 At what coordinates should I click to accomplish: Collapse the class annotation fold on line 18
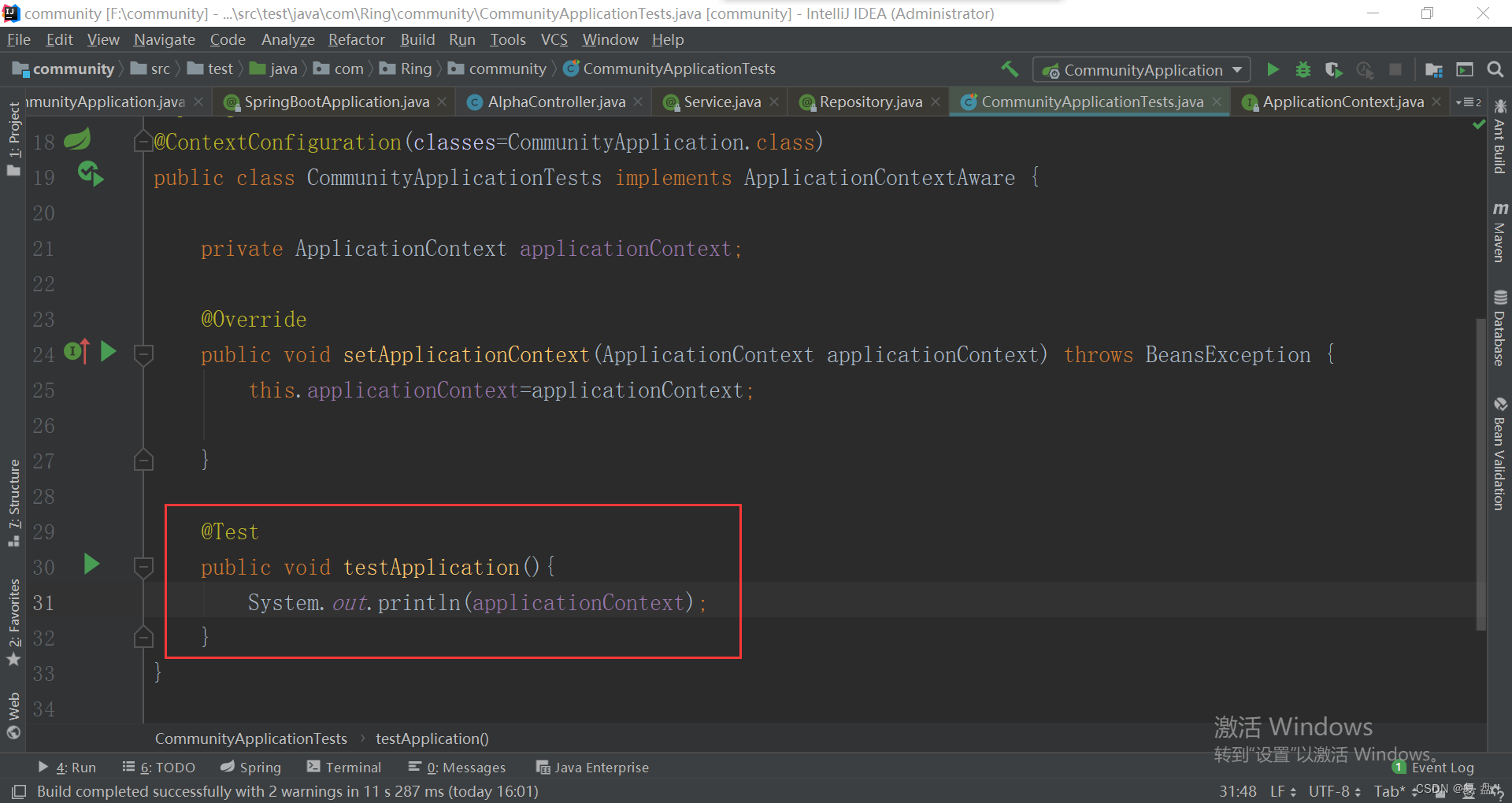pyautogui.click(x=143, y=142)
